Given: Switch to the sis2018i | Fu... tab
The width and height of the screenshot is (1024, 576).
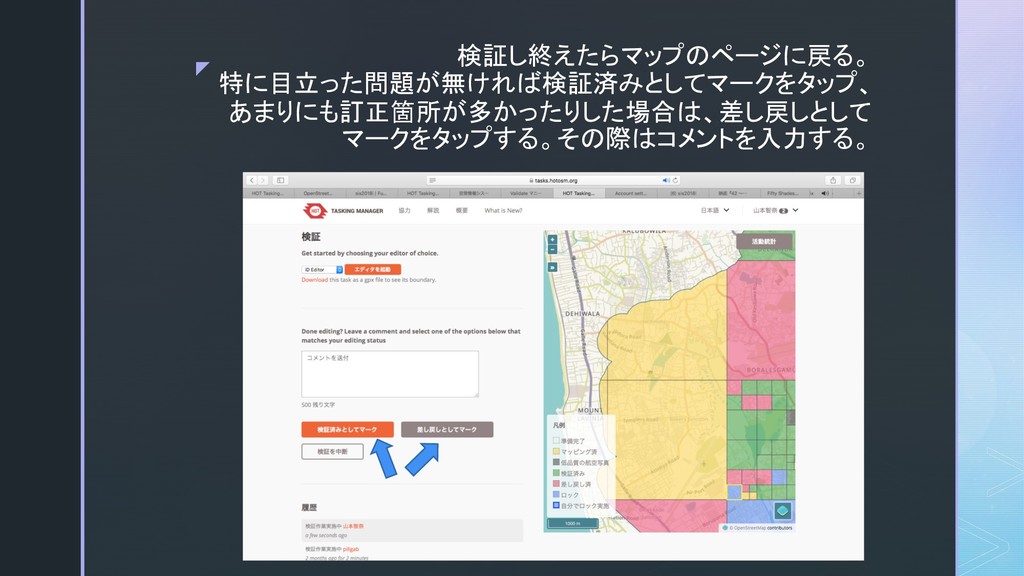Looking at the screenshot, I should [x=370, y=193].
